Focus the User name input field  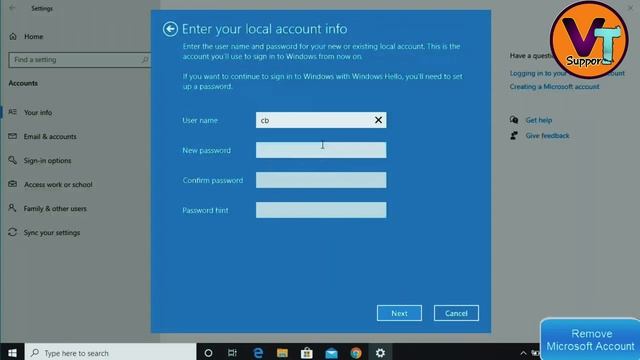(x=321, y=120)
